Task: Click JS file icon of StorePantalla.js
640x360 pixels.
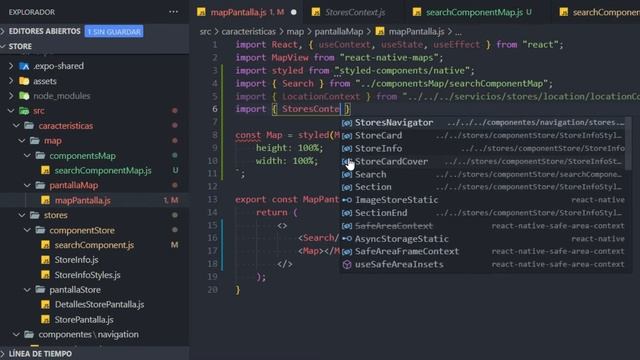Action: click(45, 319)
